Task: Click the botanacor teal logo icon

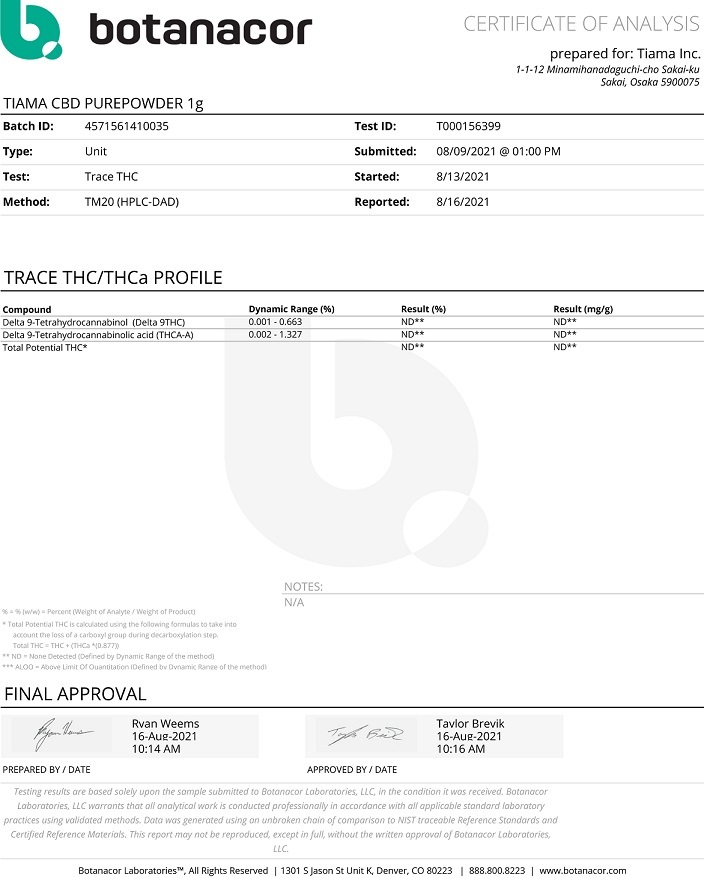Action: tap(31, 29)
